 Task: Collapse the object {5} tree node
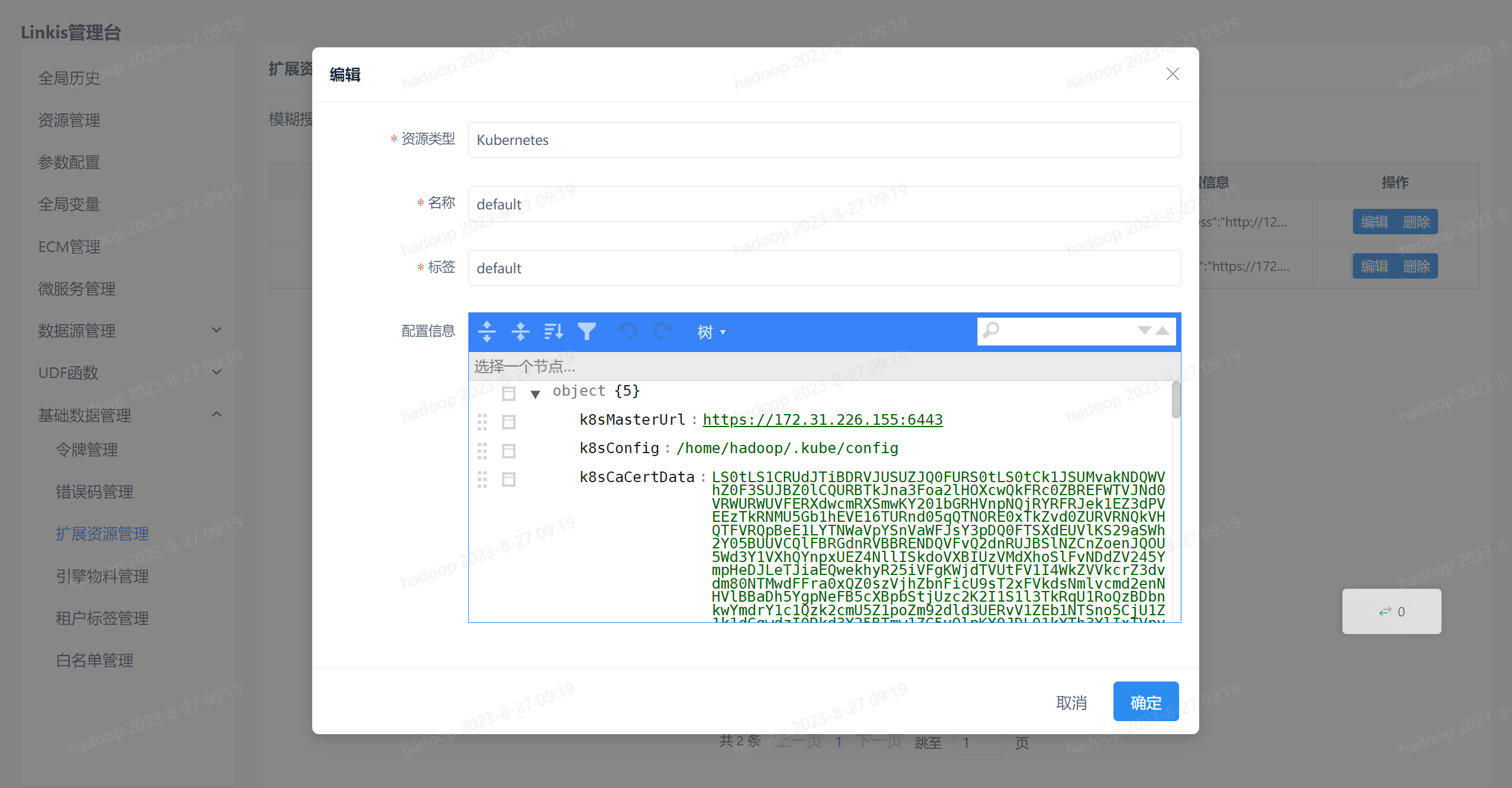535,392
